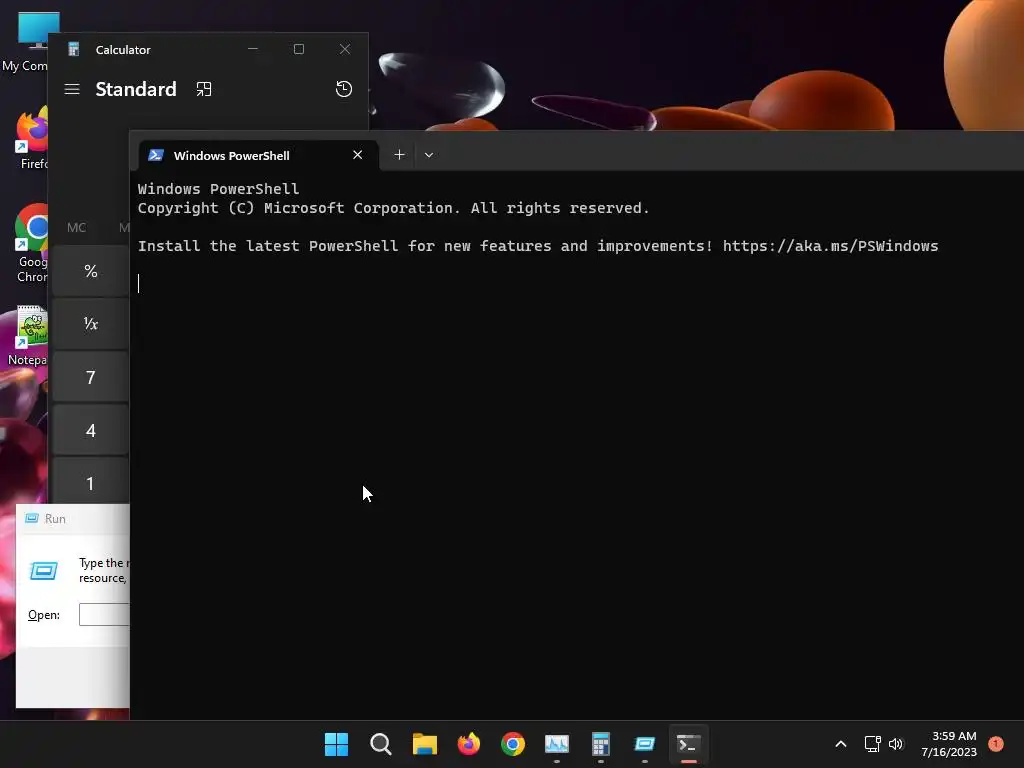Image resolution: width=1024 pixels, height=768 pixels.
Task: Open a new terminal tab with plus
Action: point(399,155)
